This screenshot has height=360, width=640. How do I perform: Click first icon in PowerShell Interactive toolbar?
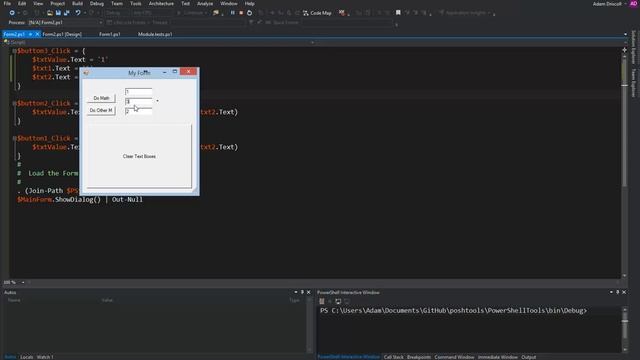[322, 301]
